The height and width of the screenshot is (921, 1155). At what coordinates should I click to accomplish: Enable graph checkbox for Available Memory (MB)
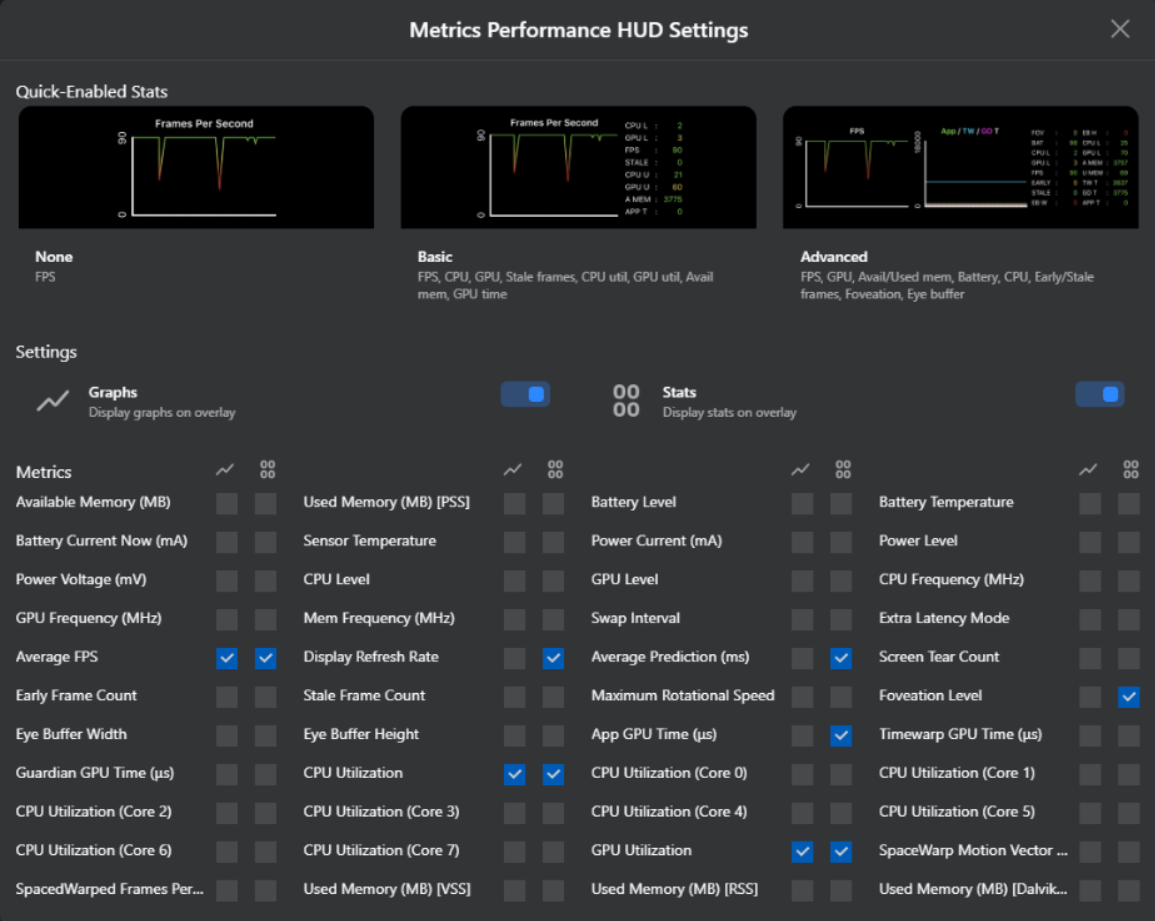click(x=227, y=504)
